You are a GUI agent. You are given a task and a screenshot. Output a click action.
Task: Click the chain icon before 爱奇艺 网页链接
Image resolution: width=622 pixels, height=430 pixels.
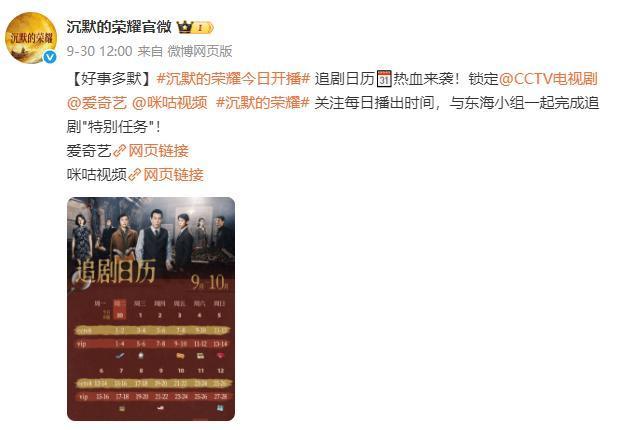click(x=119, y=151)
